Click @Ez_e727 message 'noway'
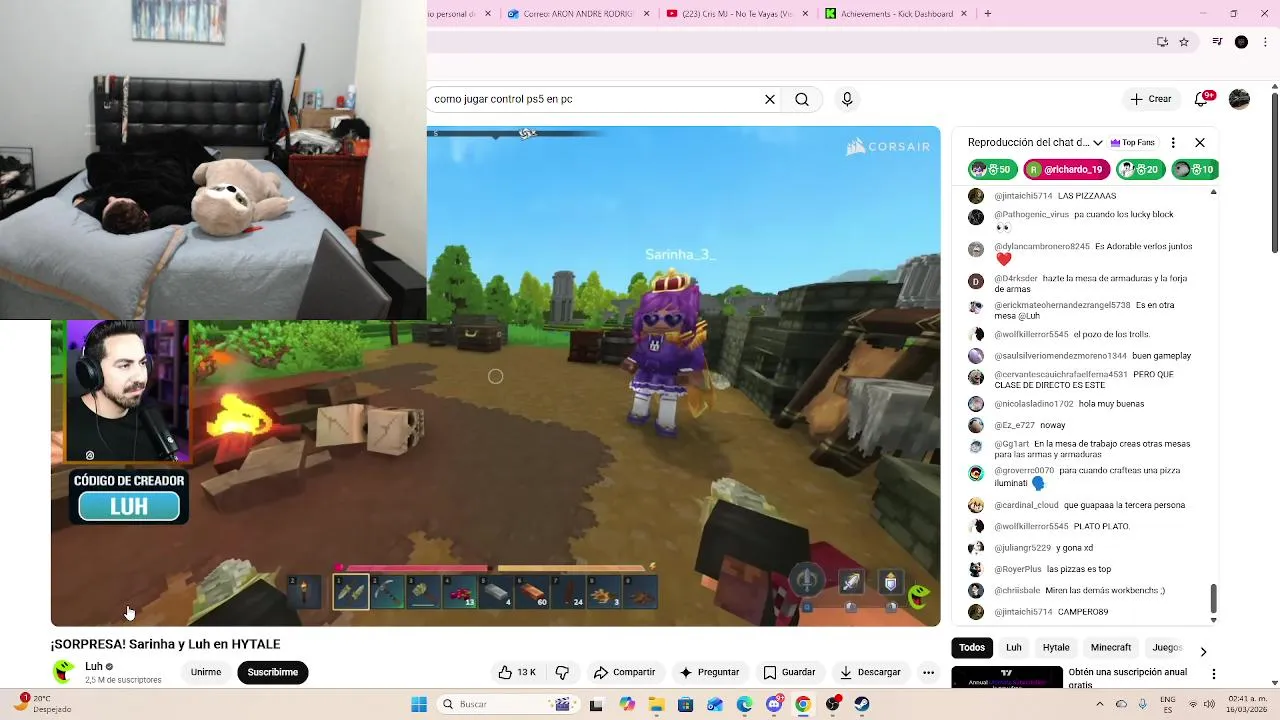1280x720 pixels. pyautogui.click(x=1051, y=425)
